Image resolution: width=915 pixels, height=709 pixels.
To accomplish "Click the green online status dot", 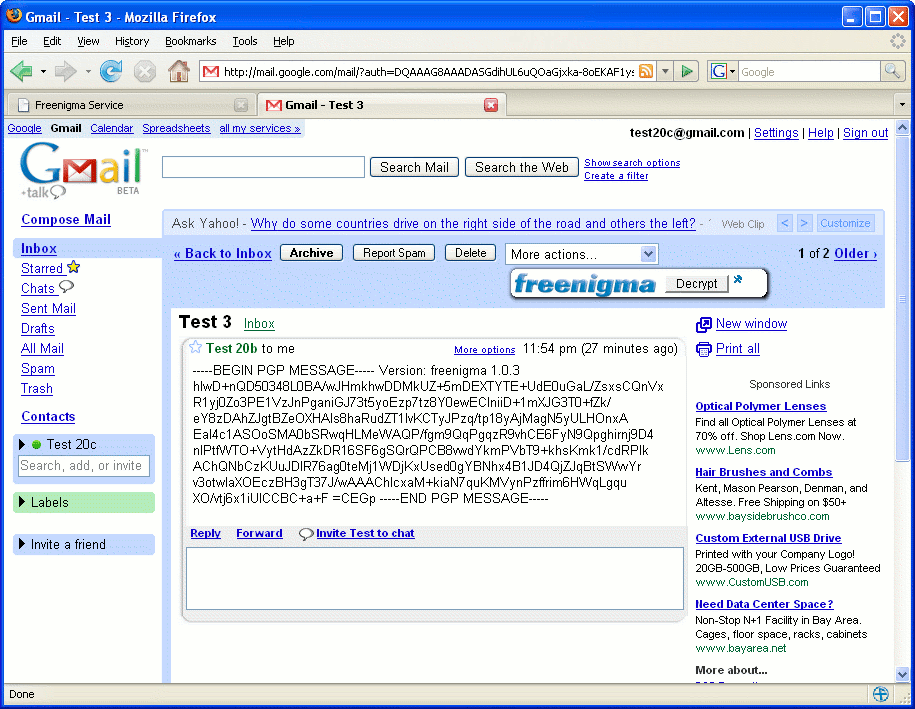I will tap(36, 445).
